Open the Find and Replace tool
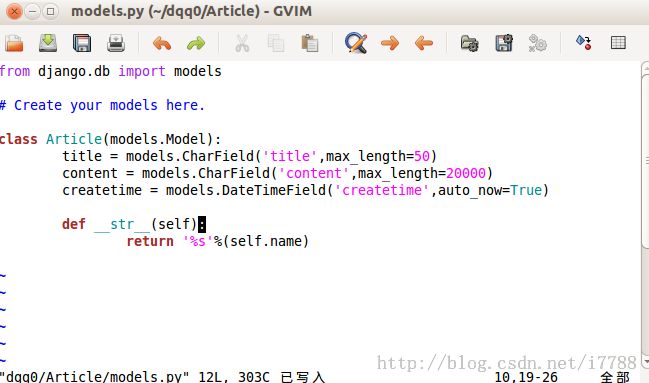Viewport: 649px width, 383px height. pyautogui.click(x=356, y=43)
